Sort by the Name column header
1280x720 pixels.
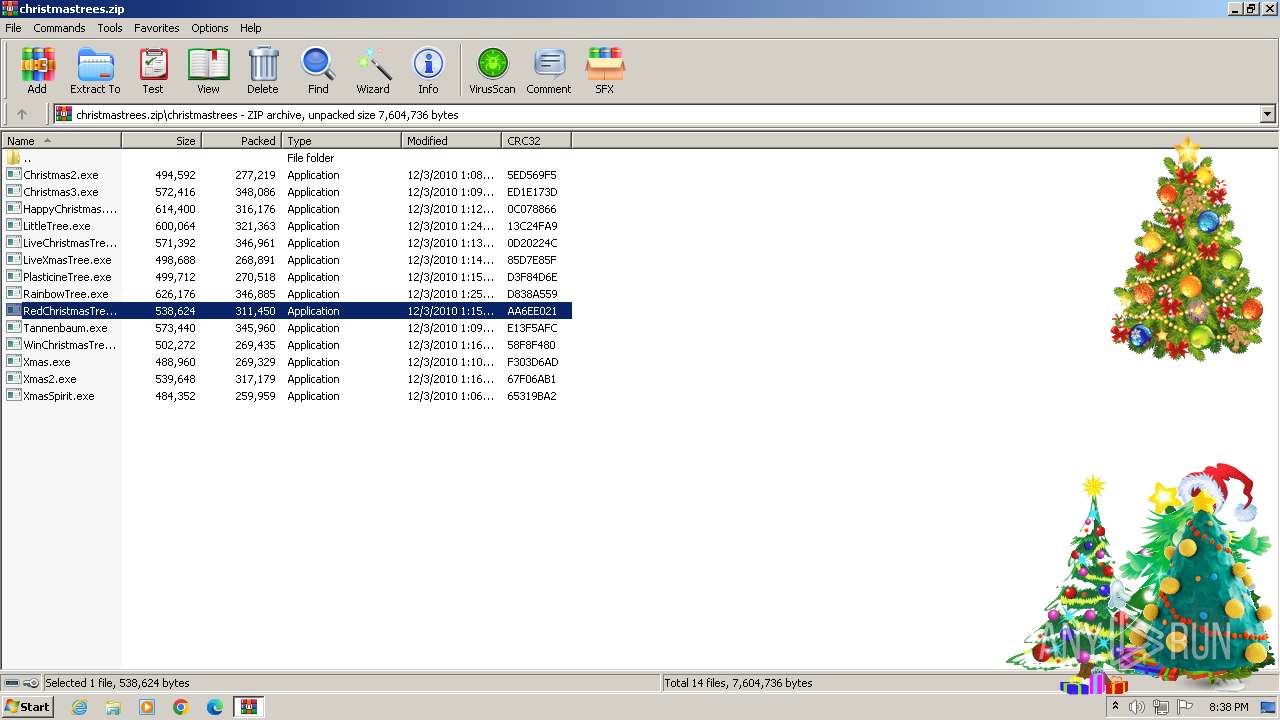click(62, 141)
